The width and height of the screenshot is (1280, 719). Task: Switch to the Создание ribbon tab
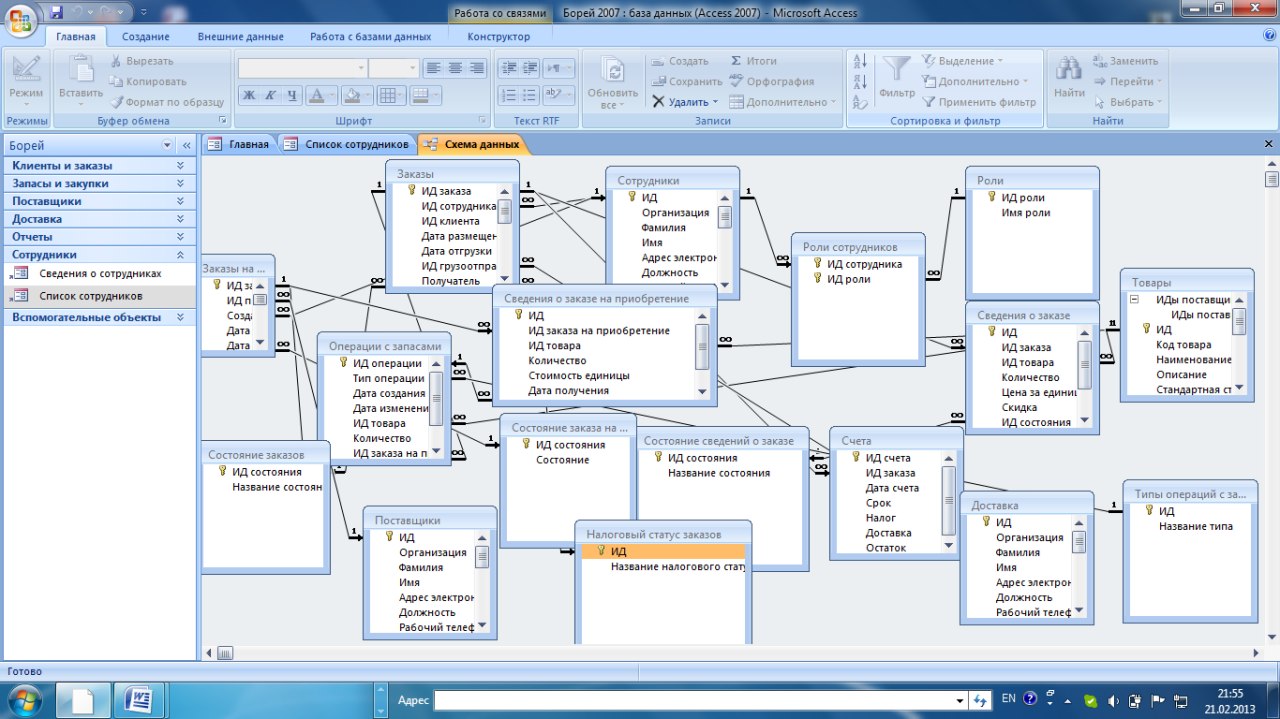point(146,37)
